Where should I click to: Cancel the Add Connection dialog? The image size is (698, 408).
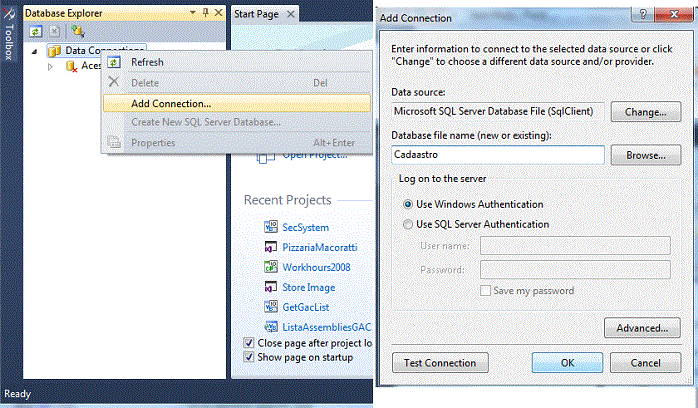[x=645, y=363]
